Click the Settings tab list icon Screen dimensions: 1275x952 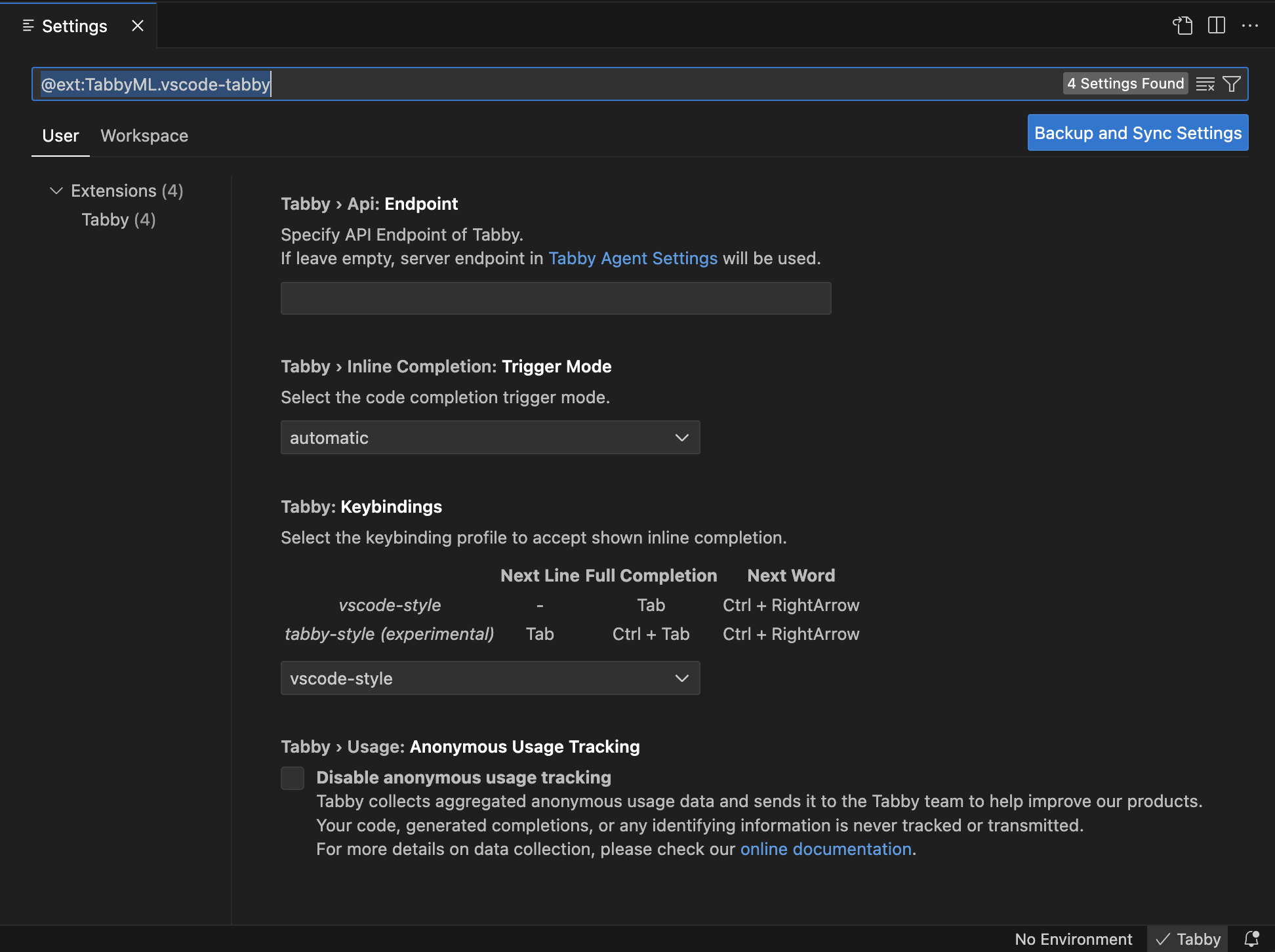point(28,26)
